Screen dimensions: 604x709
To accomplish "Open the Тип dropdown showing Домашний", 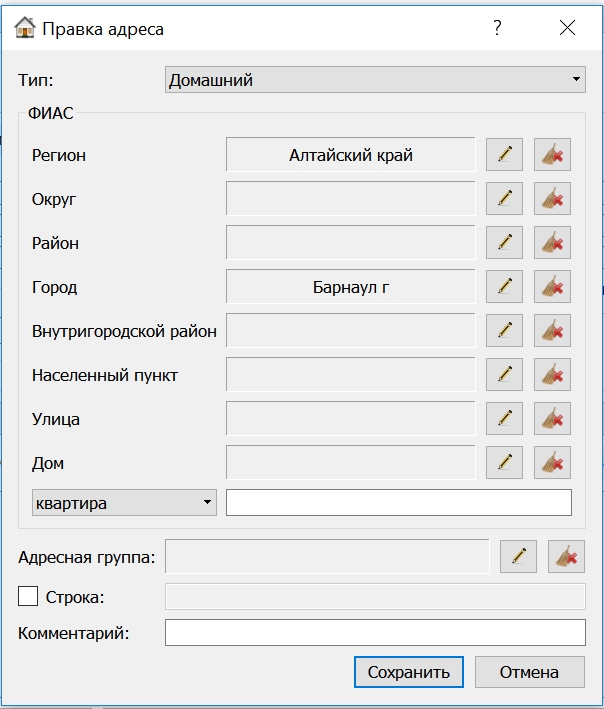I will pos(375,80).
